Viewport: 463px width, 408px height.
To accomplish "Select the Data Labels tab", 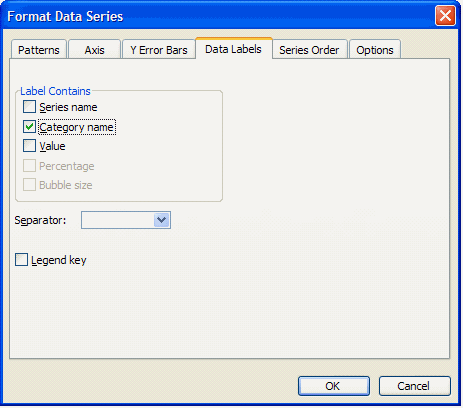I will tap(233, 49).
